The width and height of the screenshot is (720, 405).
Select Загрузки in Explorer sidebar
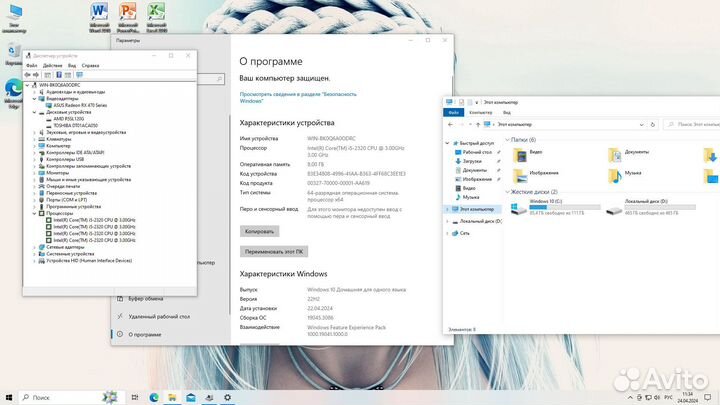click(x=472, y=161)
